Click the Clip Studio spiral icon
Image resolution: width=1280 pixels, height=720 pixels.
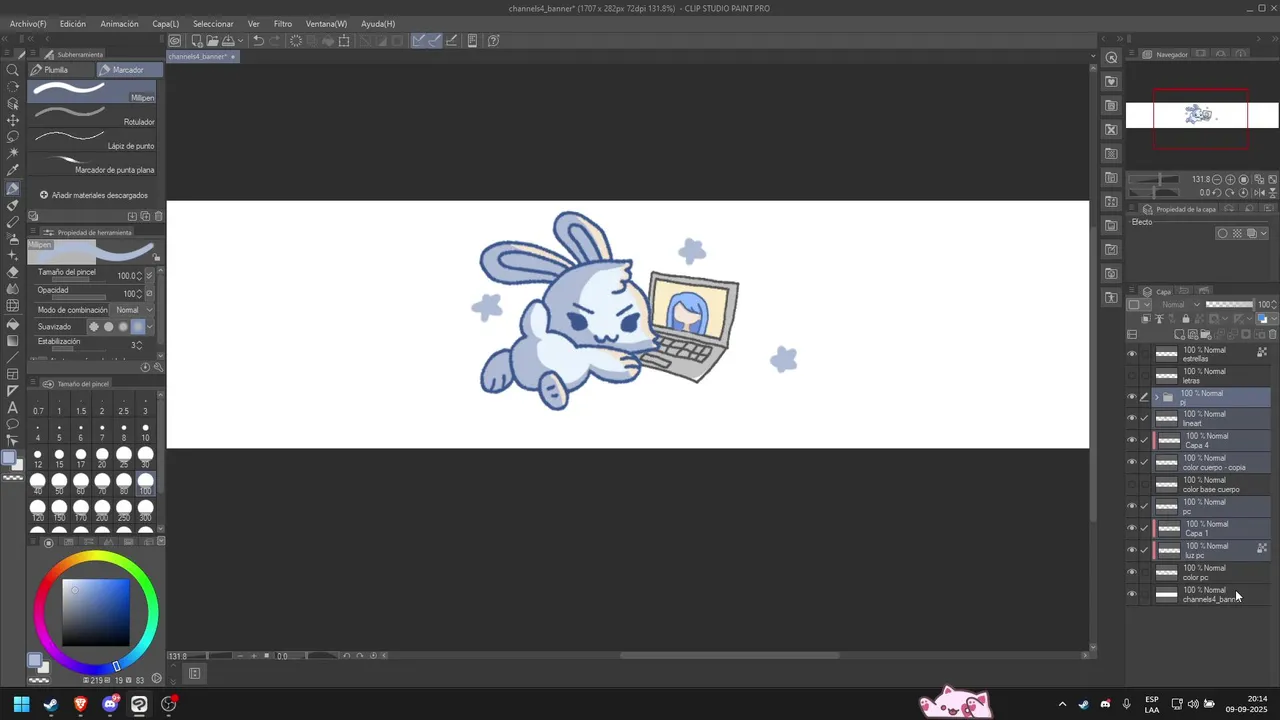tap(175, 41)
